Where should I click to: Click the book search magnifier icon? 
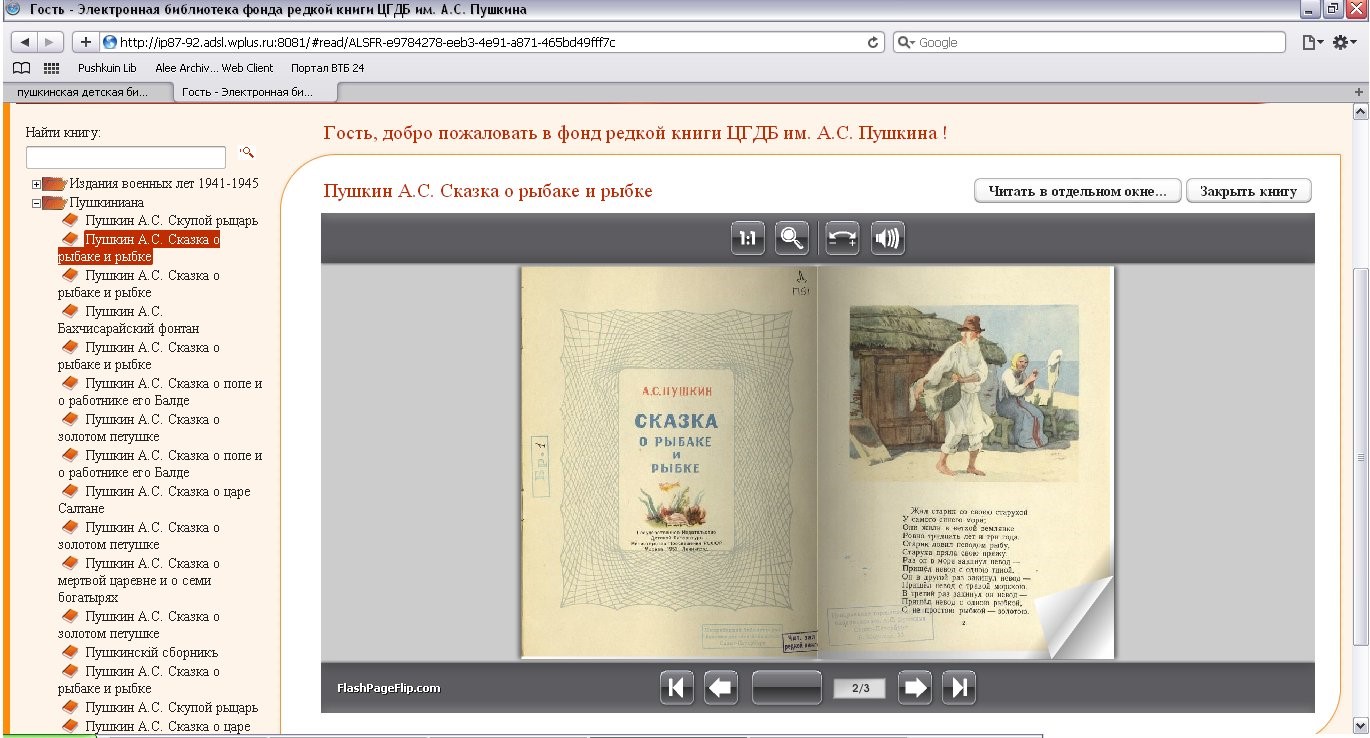point(246,153)
